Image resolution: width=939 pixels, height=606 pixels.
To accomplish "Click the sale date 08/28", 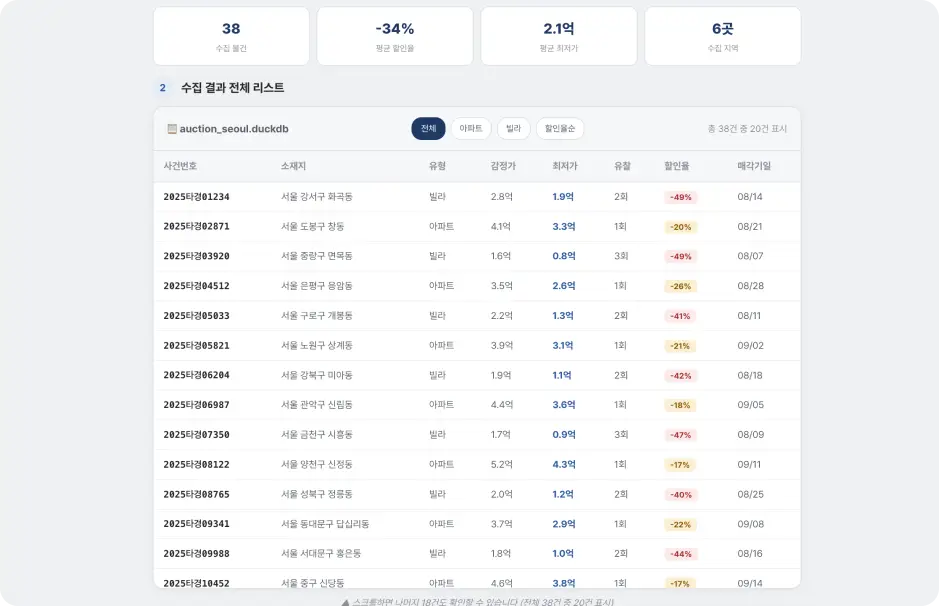I will tap(750, 286).
